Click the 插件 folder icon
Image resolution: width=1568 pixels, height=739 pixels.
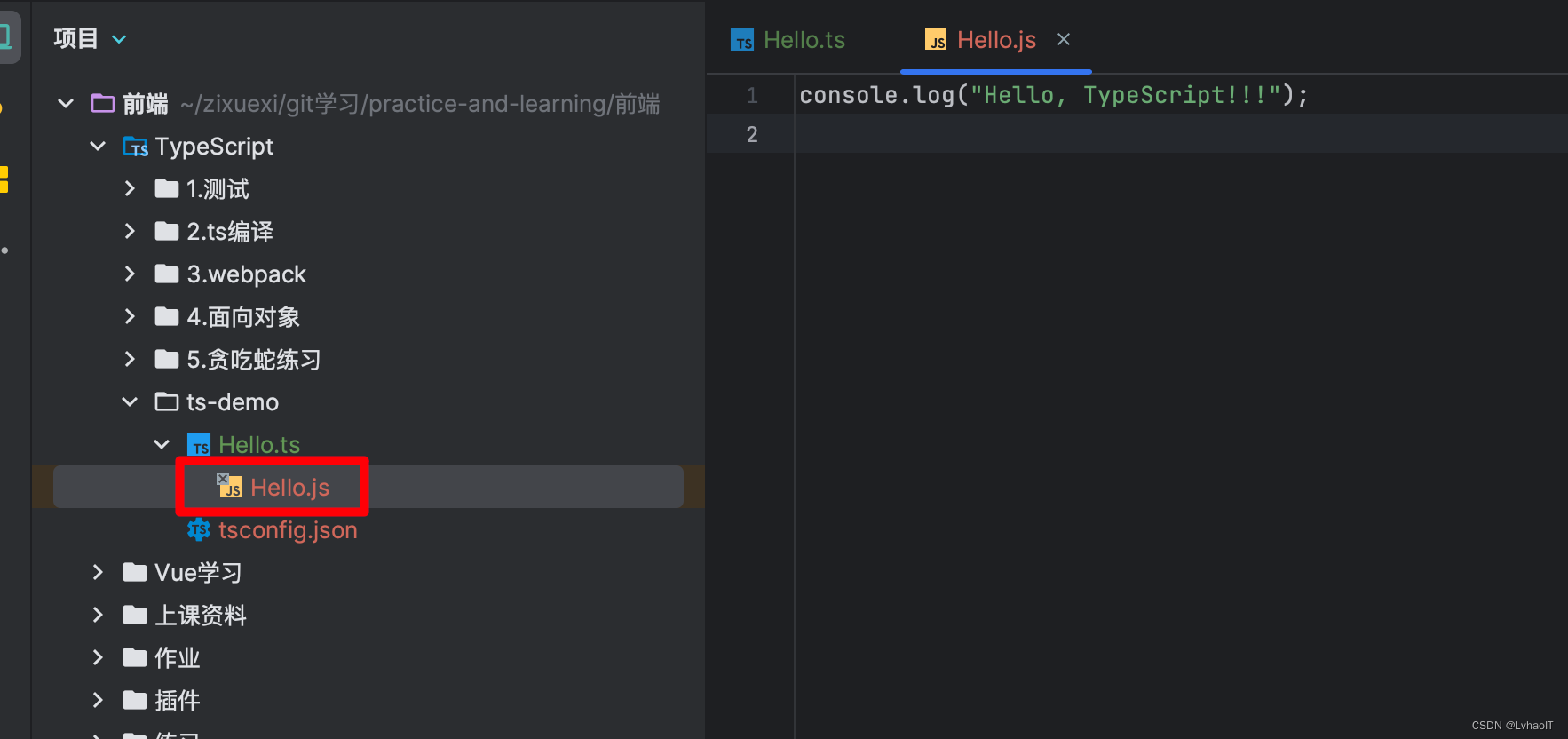pos(135,700)
